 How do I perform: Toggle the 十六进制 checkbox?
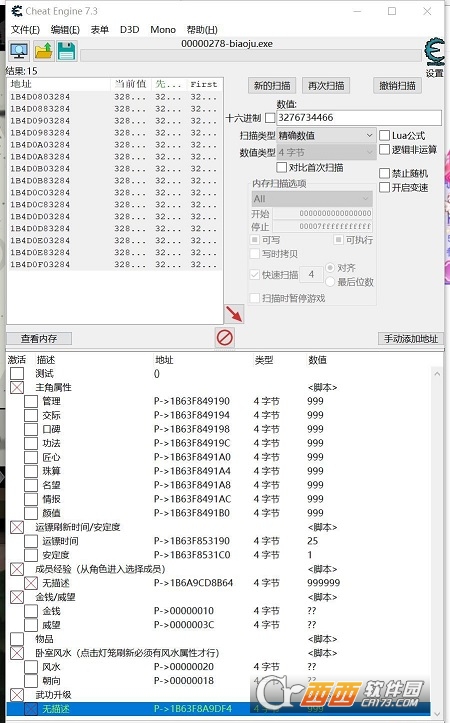pos(270,118)
